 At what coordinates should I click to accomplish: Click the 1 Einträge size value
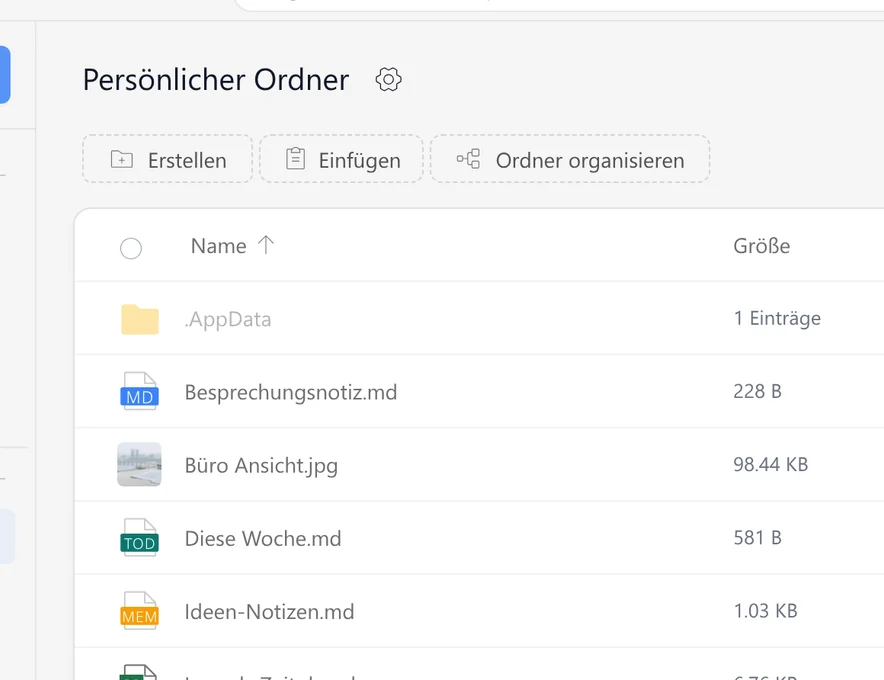pyautogui.click(x=777, y=319)
